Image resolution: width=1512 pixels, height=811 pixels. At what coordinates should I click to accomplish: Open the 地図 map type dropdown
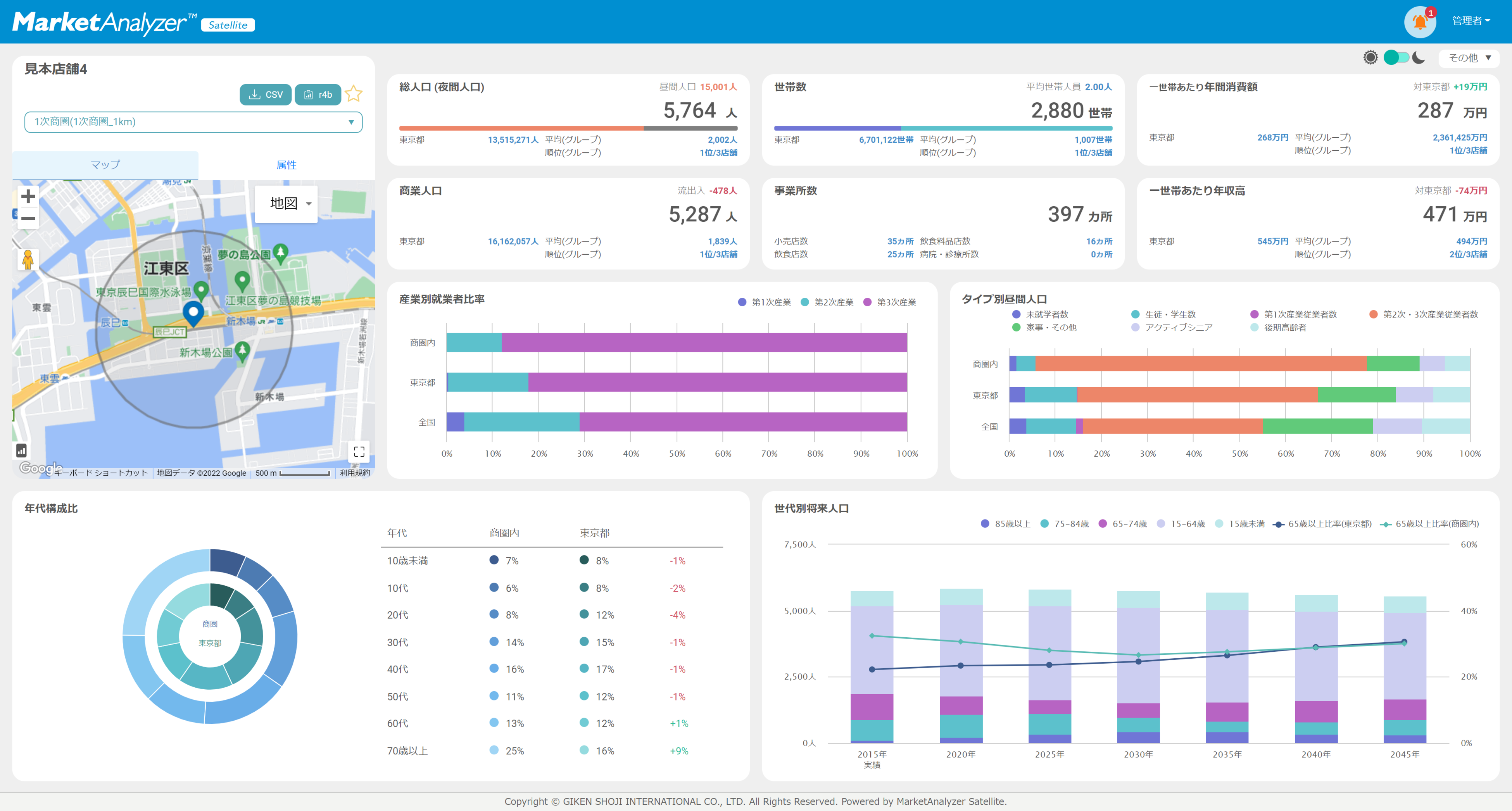[287, 204]
